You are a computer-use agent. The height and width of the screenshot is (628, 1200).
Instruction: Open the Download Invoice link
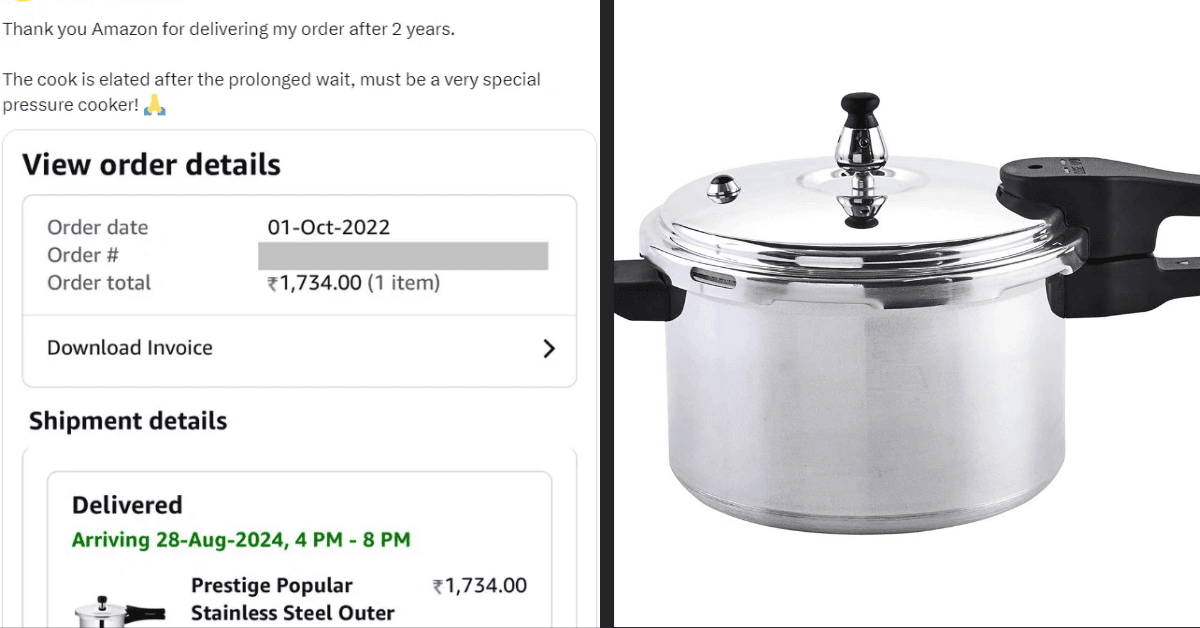point(130,348)
